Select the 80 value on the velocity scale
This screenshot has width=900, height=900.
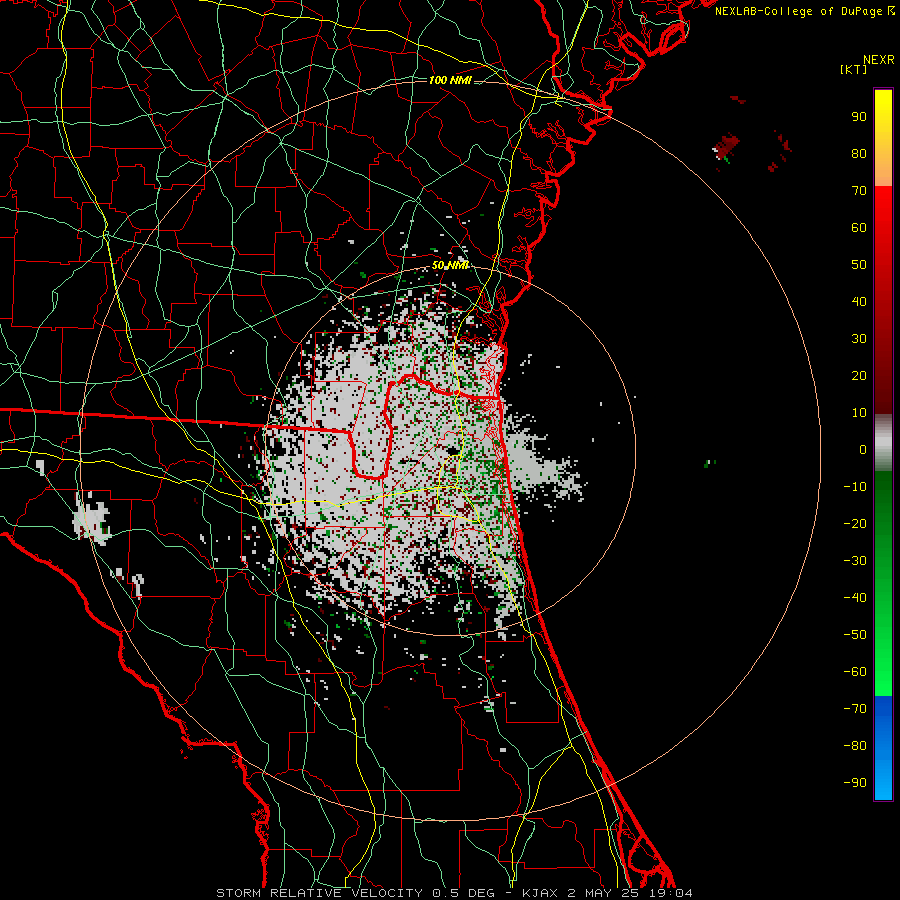[859, 153]
